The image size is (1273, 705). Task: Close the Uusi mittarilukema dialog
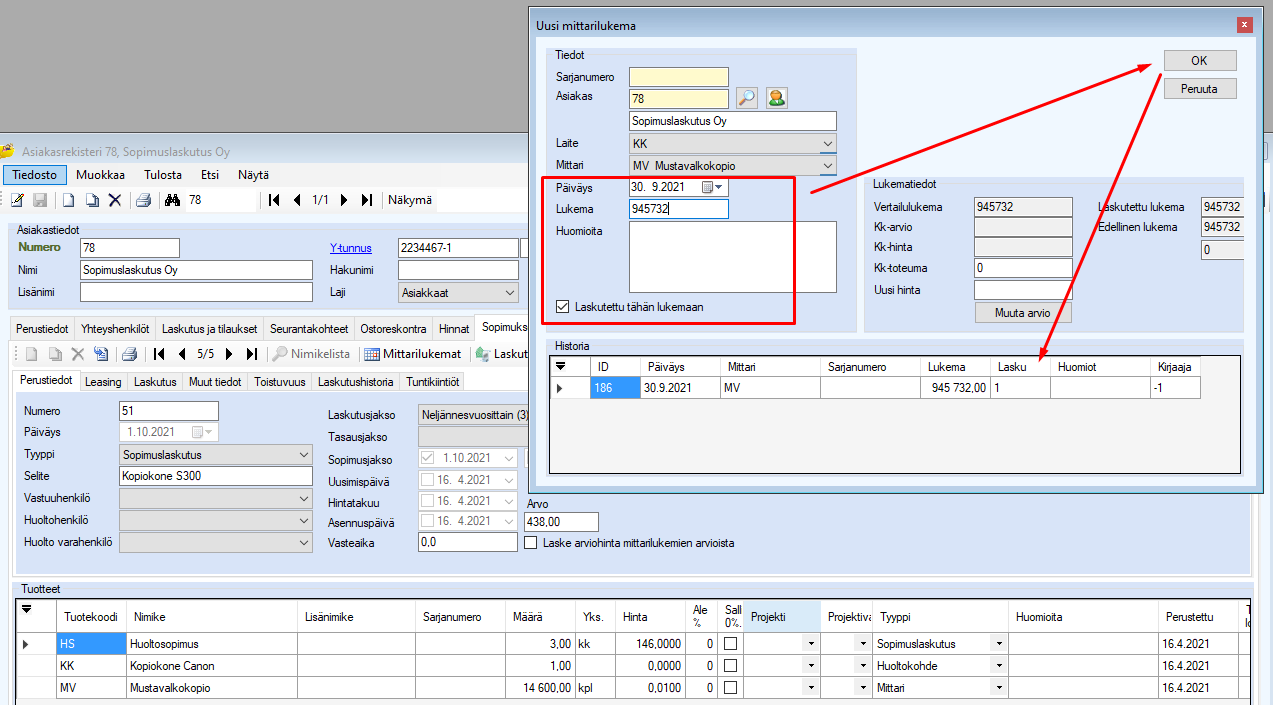[x=1244, y=25]
